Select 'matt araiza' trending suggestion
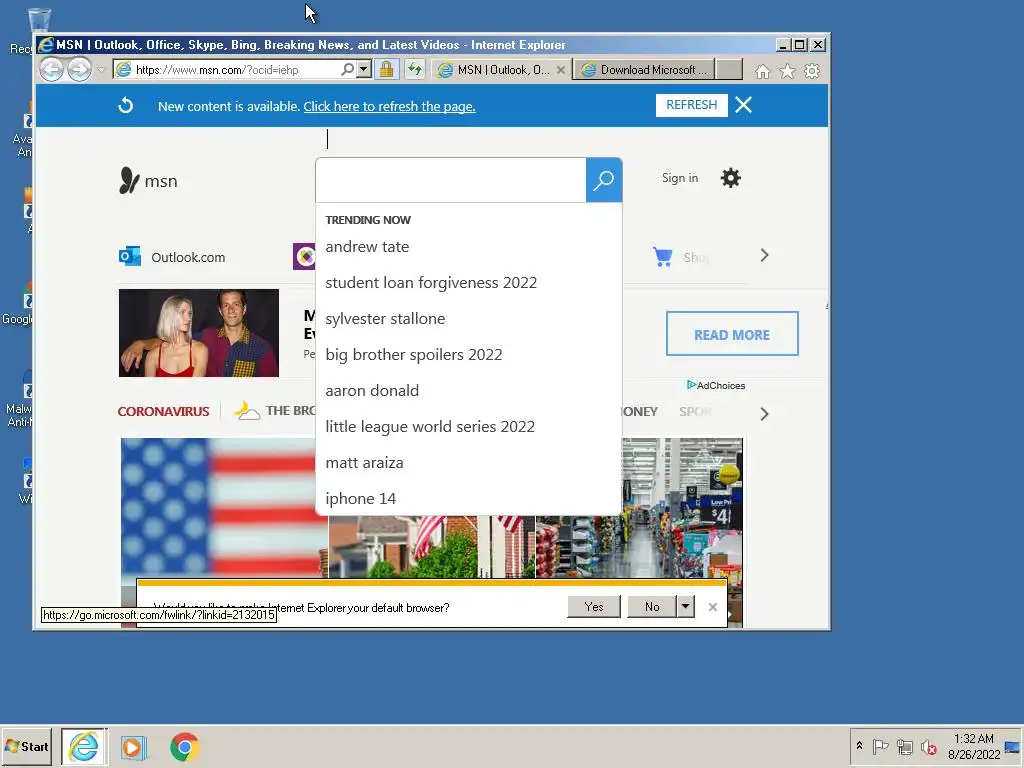 (364, 462)
